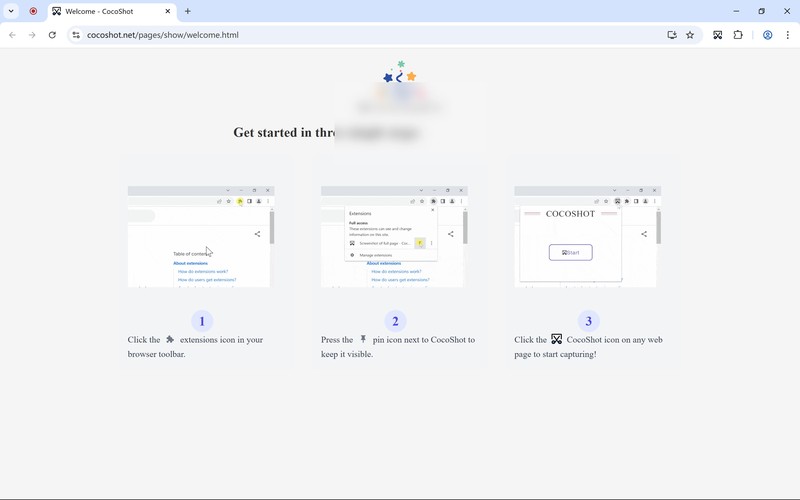
Task: Click the step 3 COCOSHOT Start screenshot
Action: tap(587, 237)
